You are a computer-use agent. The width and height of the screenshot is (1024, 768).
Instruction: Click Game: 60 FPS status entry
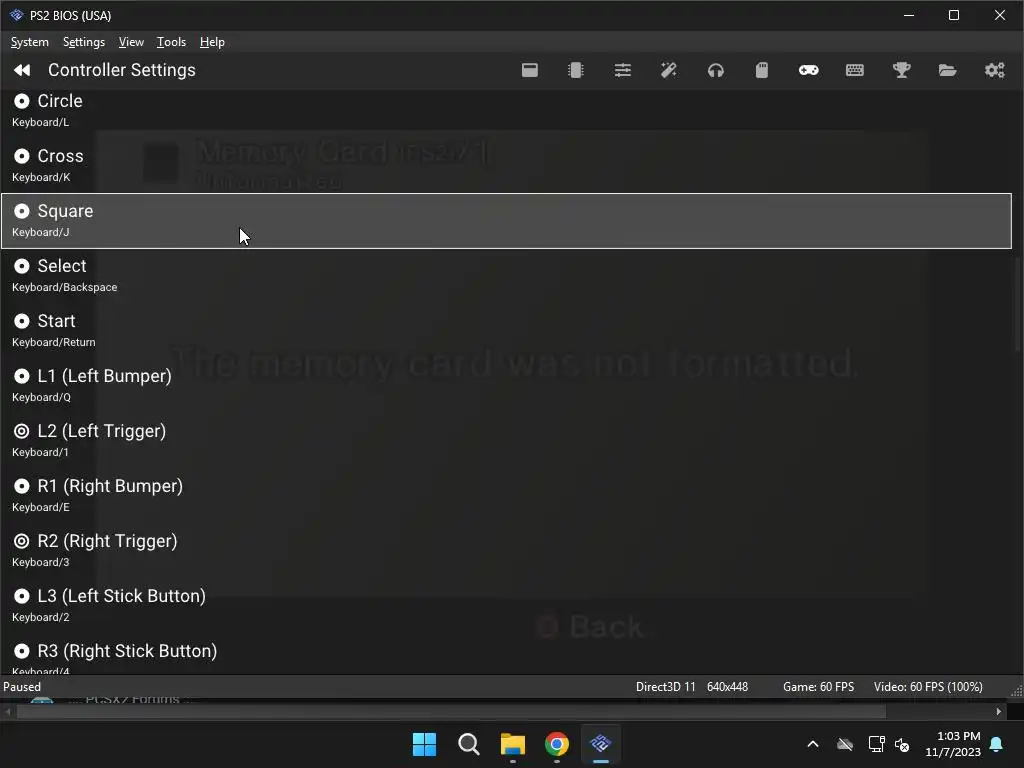click(818, 687)
